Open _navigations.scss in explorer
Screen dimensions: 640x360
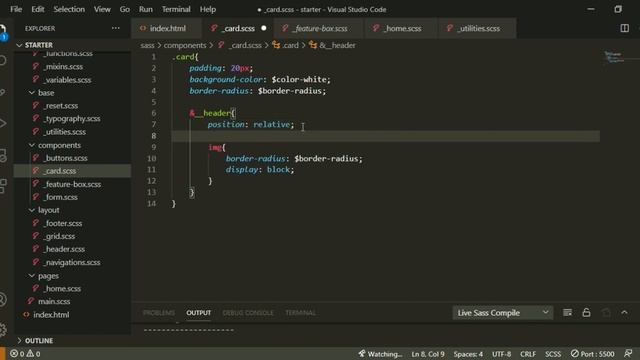point(72,262)
